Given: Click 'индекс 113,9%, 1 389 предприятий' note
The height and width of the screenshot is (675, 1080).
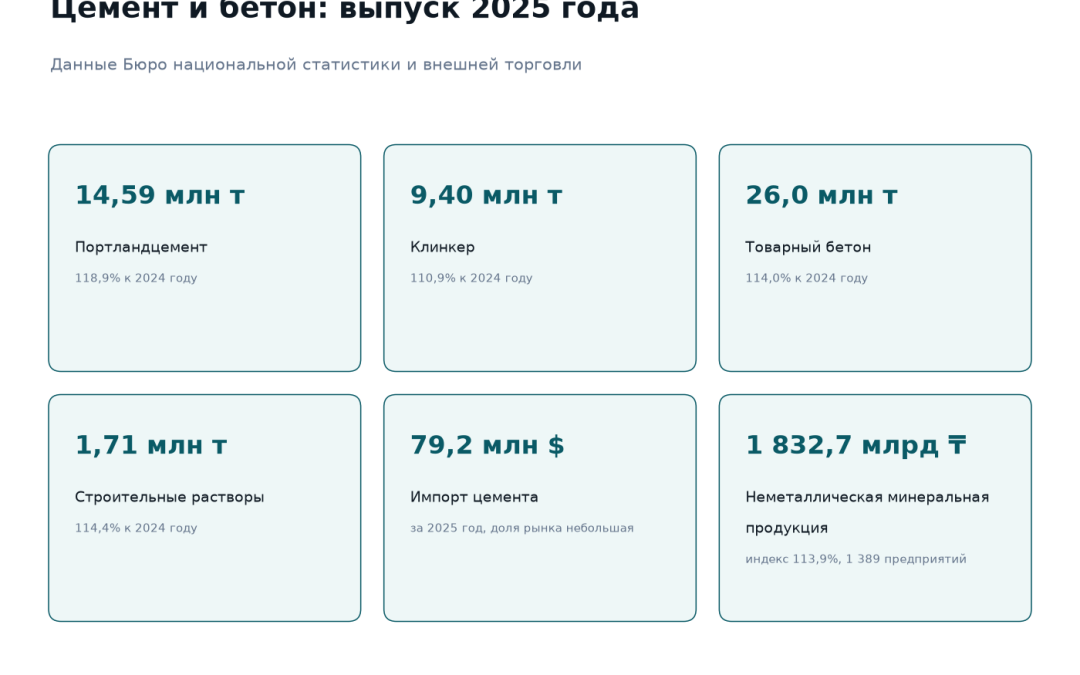Looking at the screenshot, I should point(856,559).
